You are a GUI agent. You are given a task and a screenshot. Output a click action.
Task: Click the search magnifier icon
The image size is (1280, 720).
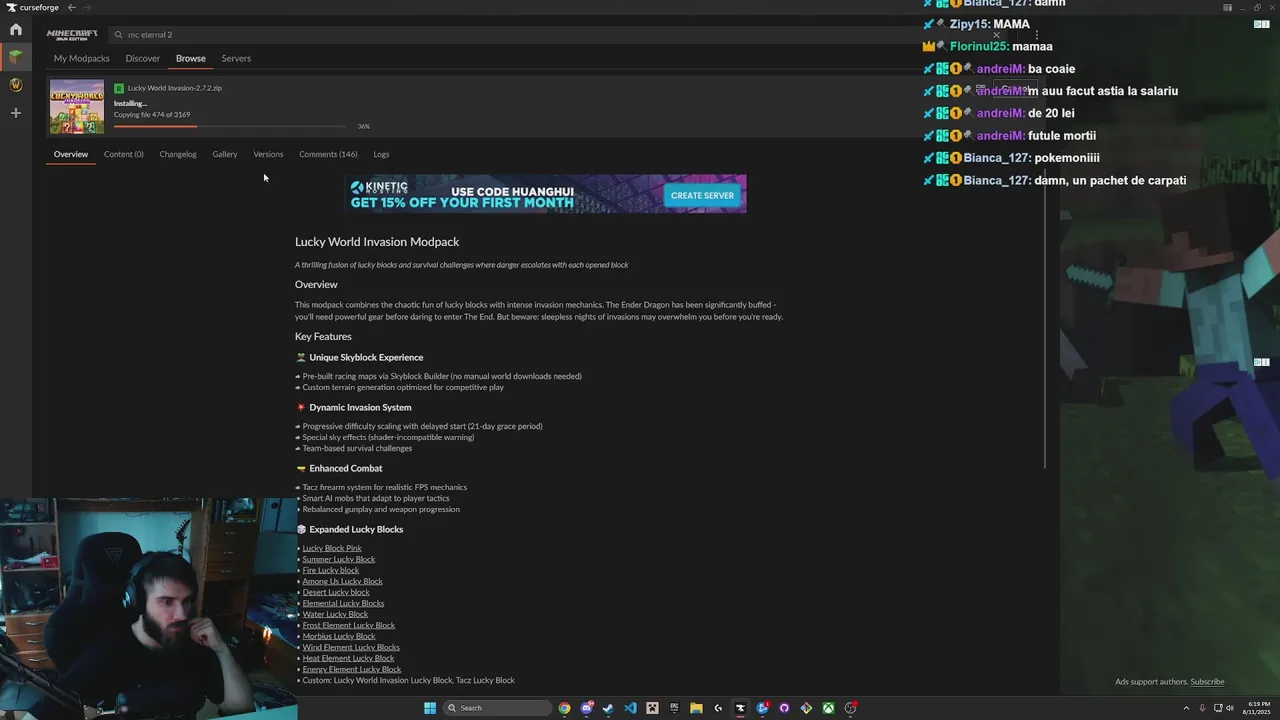pos(118,35)
